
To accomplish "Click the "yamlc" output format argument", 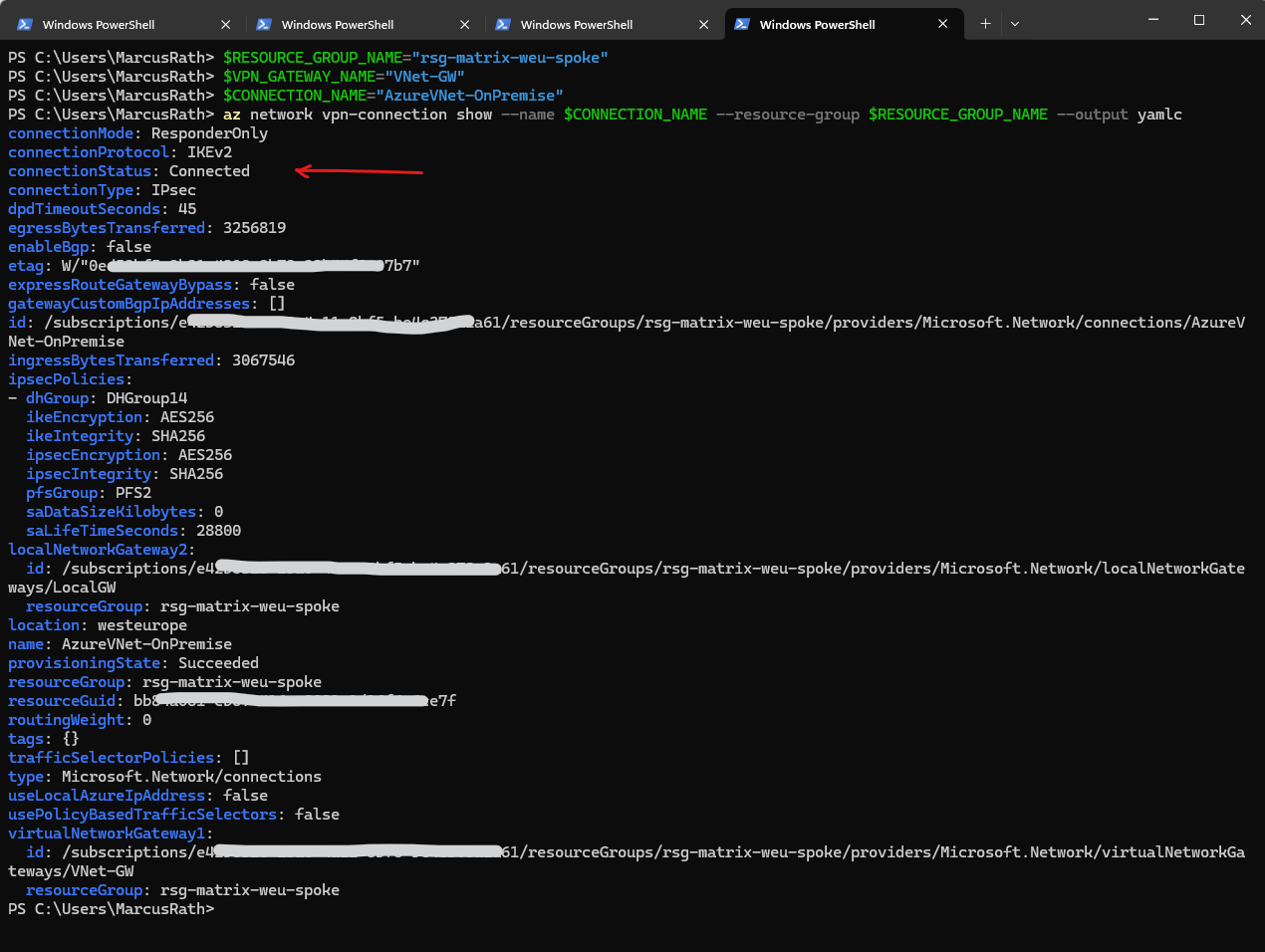I will 1159,115.
